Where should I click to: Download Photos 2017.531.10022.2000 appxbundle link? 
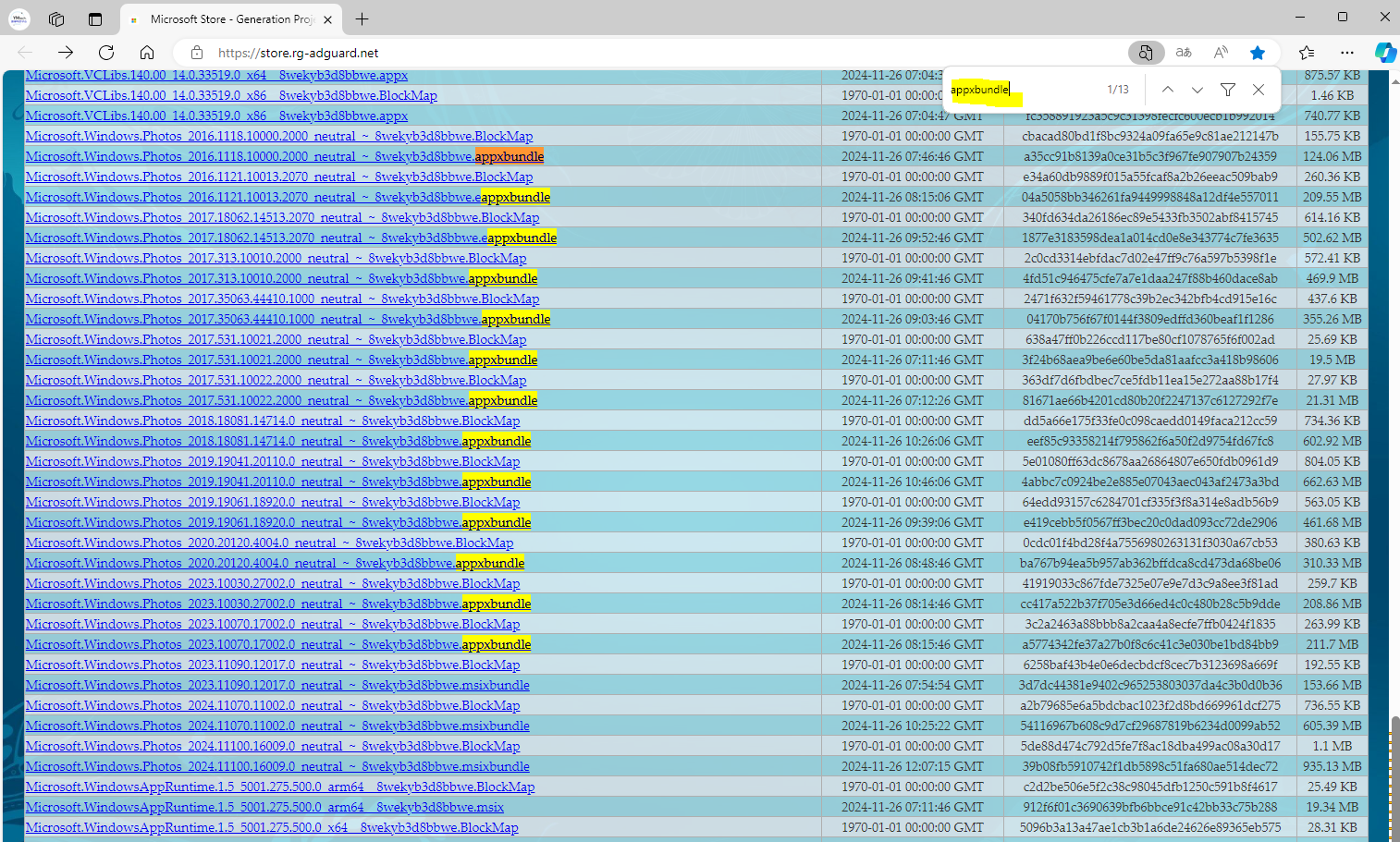pyautogui.click(x=281, y=400)
